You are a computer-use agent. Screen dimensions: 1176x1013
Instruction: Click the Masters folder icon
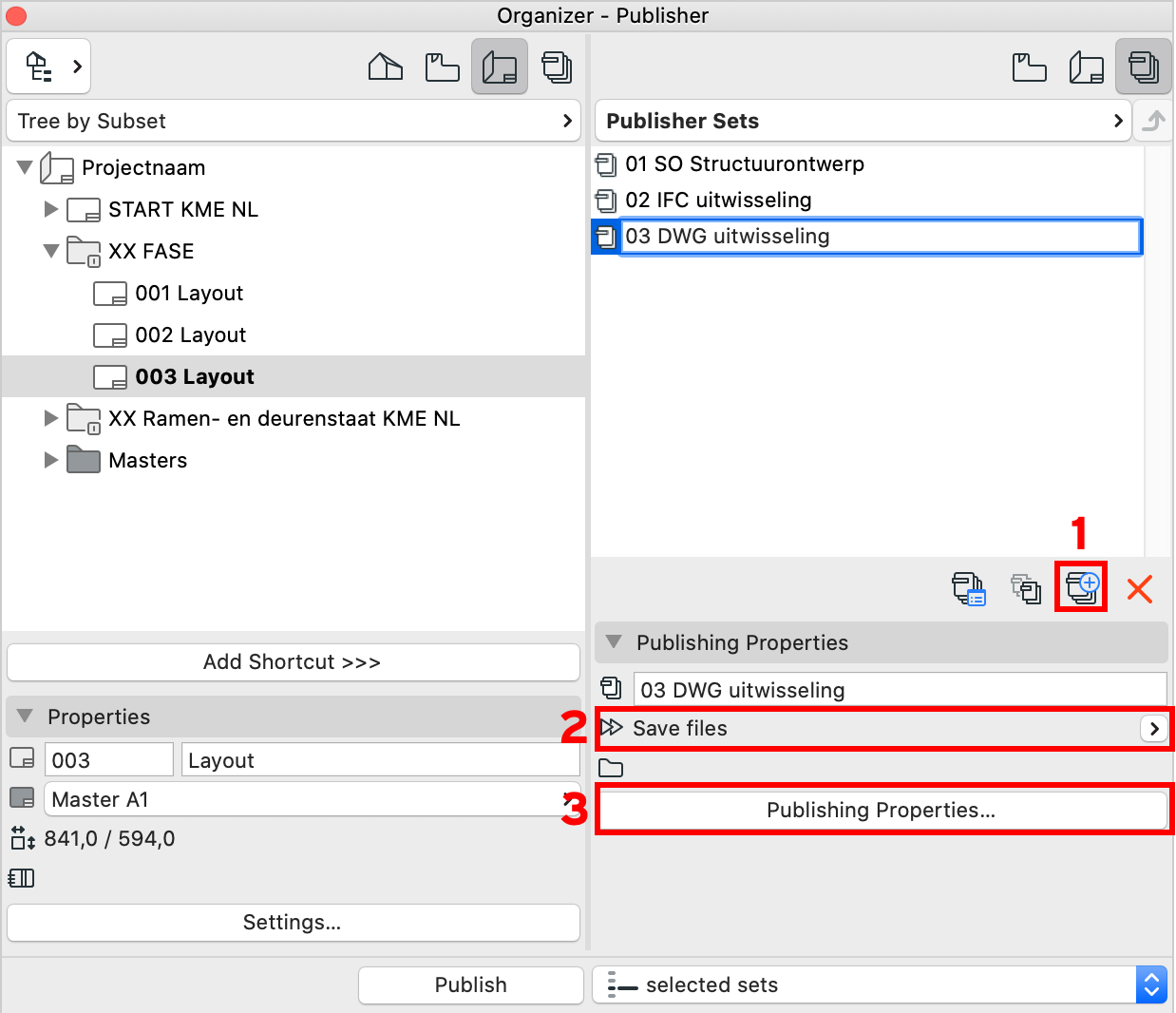pyautogui.click(x=84, y=460)
